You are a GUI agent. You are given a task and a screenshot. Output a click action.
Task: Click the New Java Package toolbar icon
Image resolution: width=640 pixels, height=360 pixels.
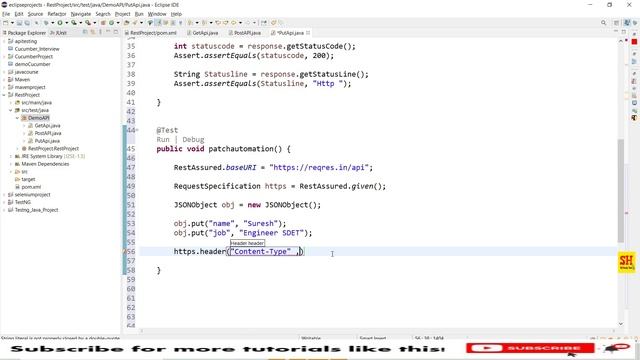tap(103, 23)
